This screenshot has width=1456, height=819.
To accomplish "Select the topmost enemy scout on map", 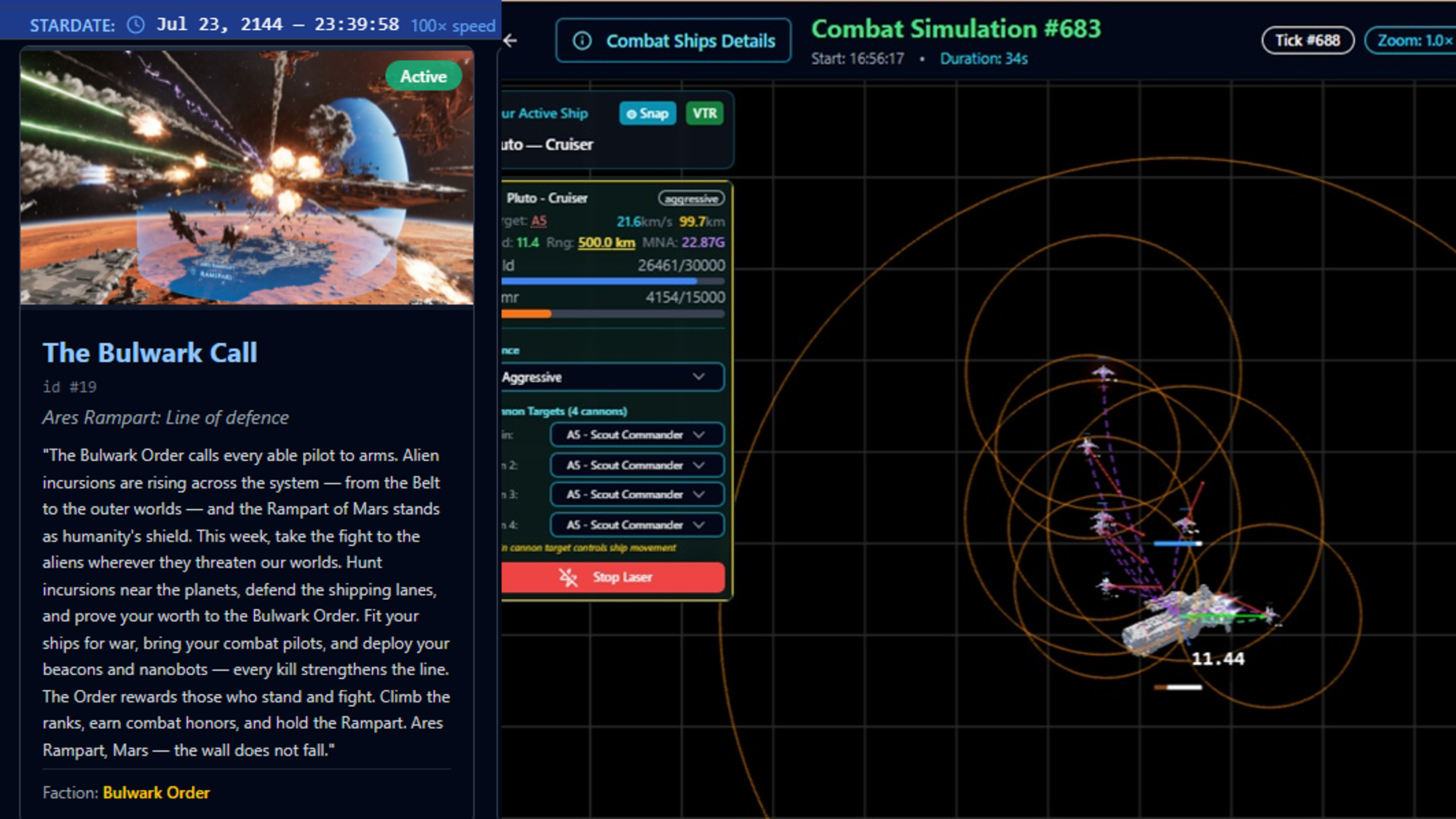I will point(1104,373).
